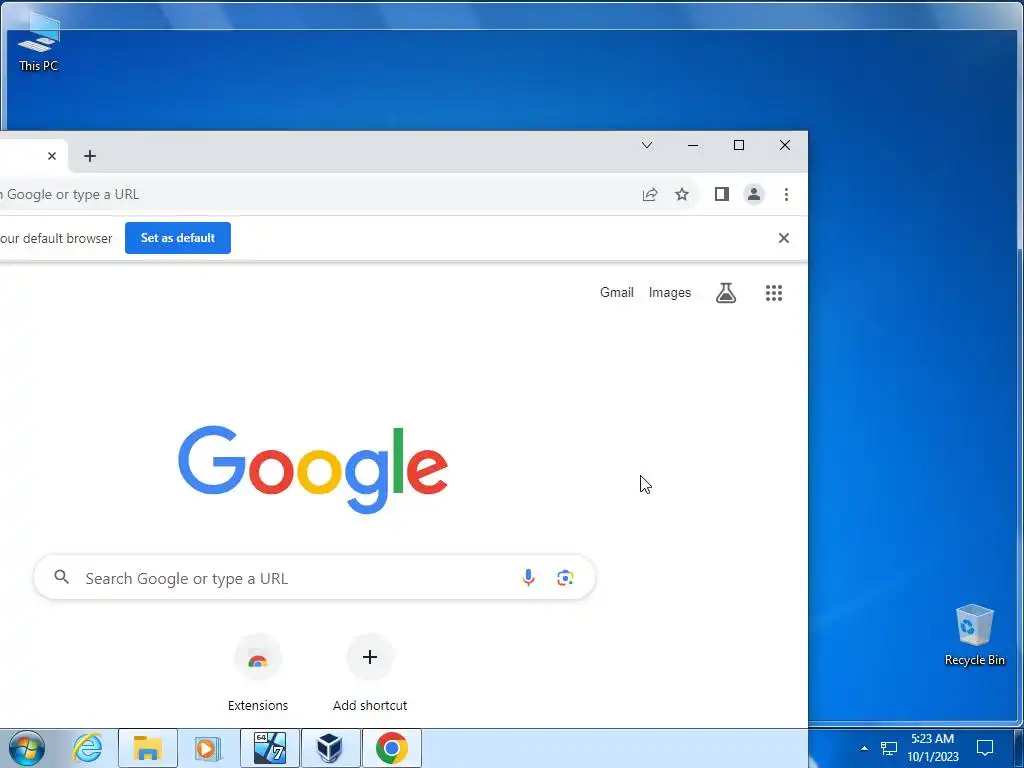The height and width of the screenshot is (768, 1024).
Task: Open the media player taskbar icon
Action: tap(208, 748)
